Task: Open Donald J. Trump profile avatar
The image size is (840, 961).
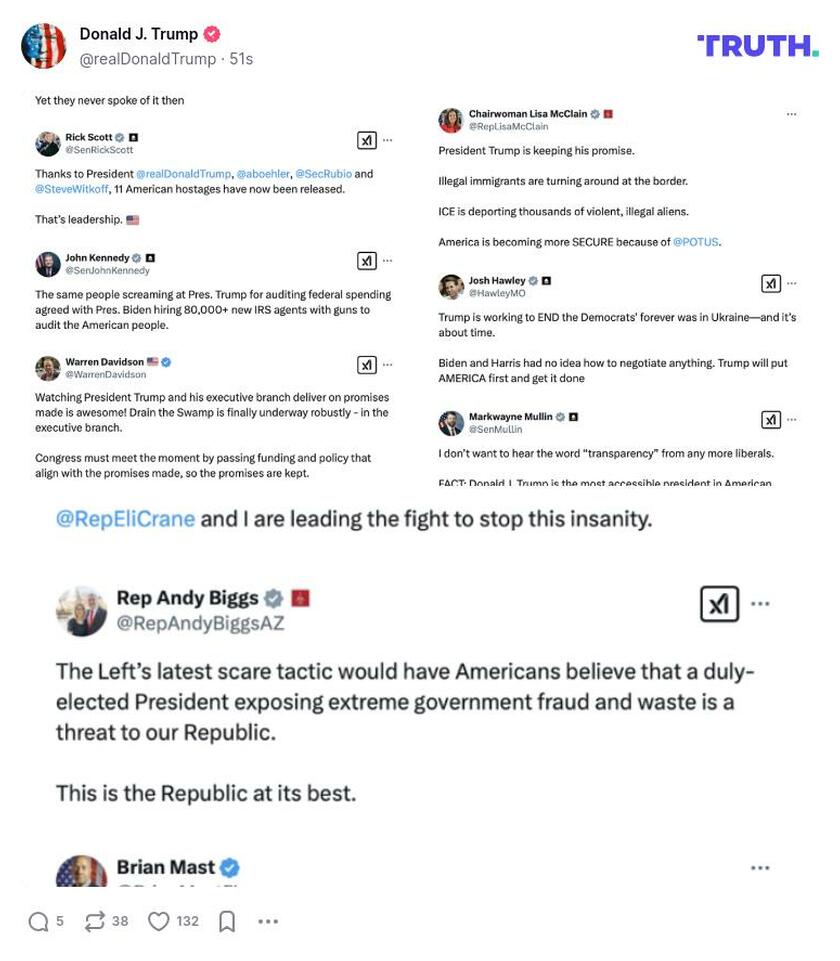Action: [44, 46]
